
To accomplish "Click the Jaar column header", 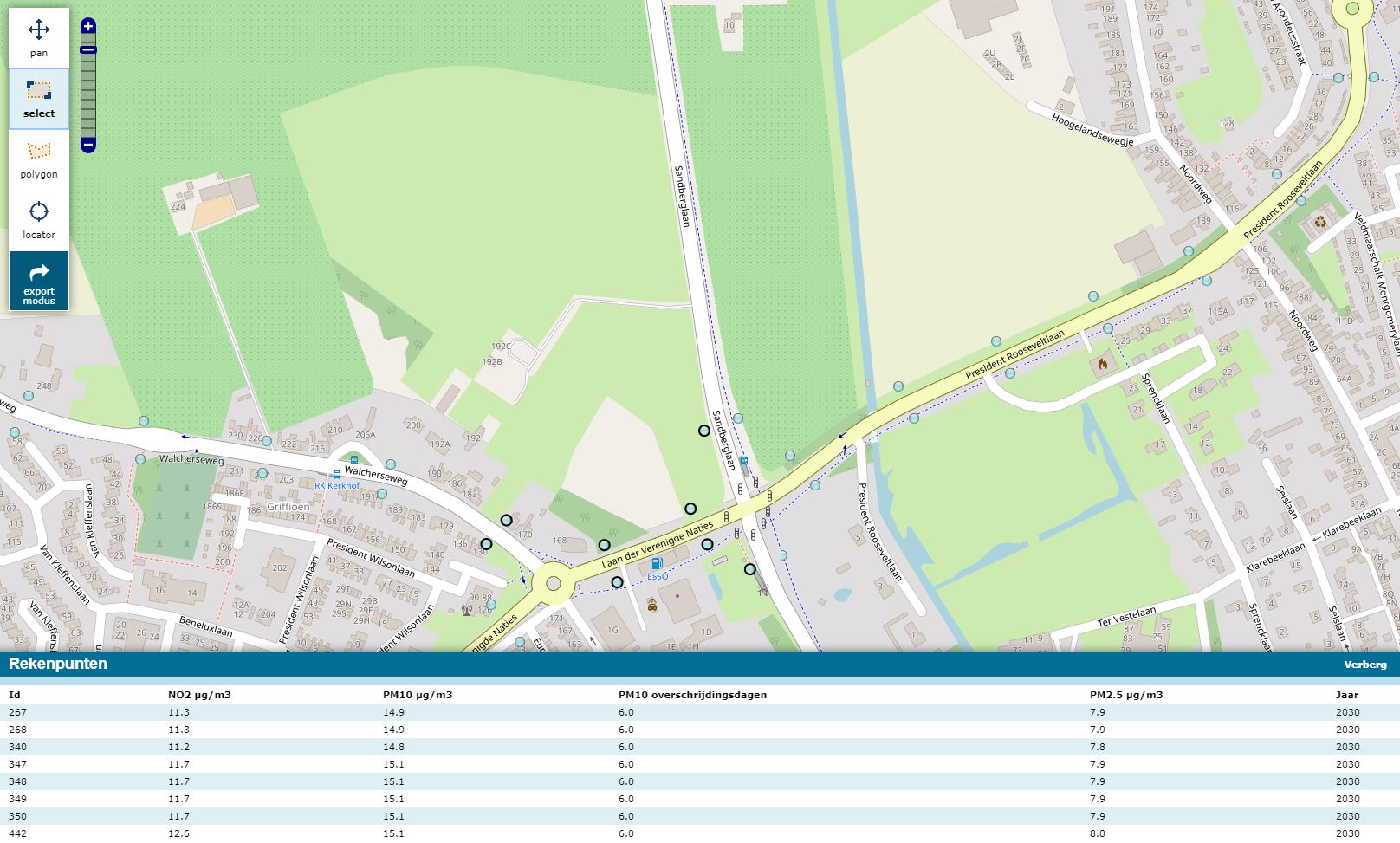I will (x=1347, y=695).
